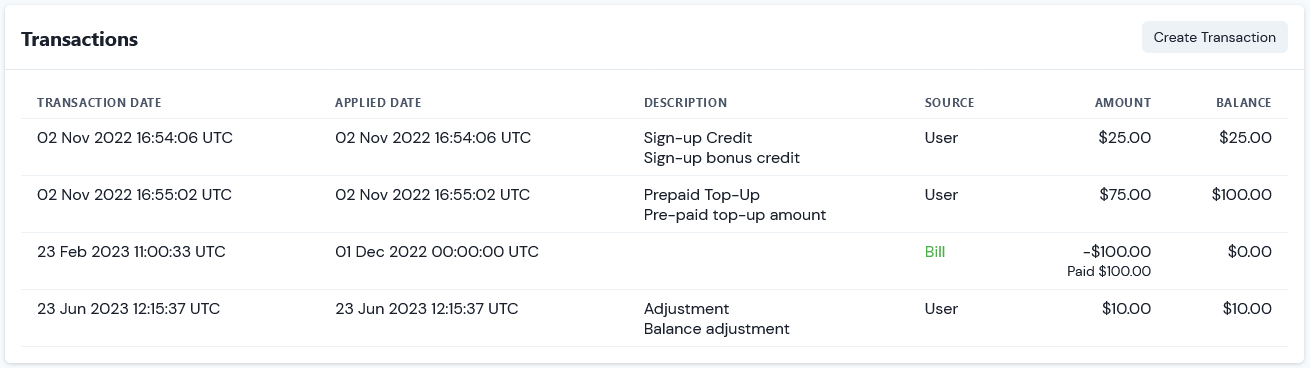Select the $75.00 amount value
This screenshot has height=368, width=1310.
pyautogui.click(x=1125, y=195)
